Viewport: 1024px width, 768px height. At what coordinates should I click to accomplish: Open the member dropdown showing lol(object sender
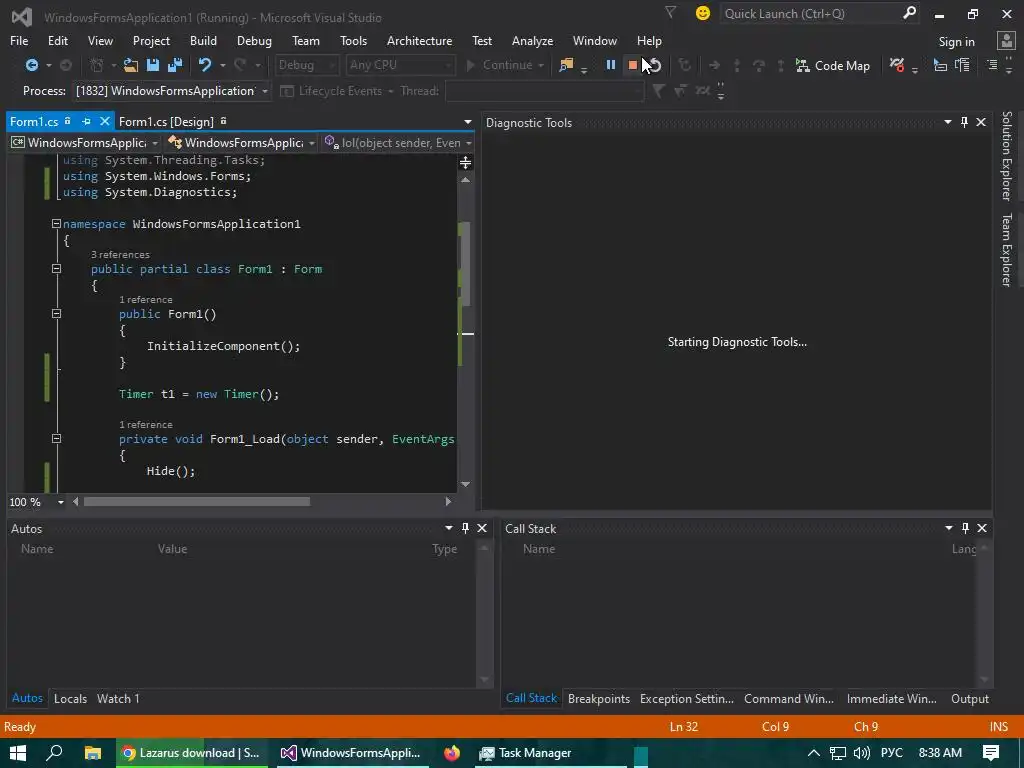pyautogui.click(x=398, y=142)
